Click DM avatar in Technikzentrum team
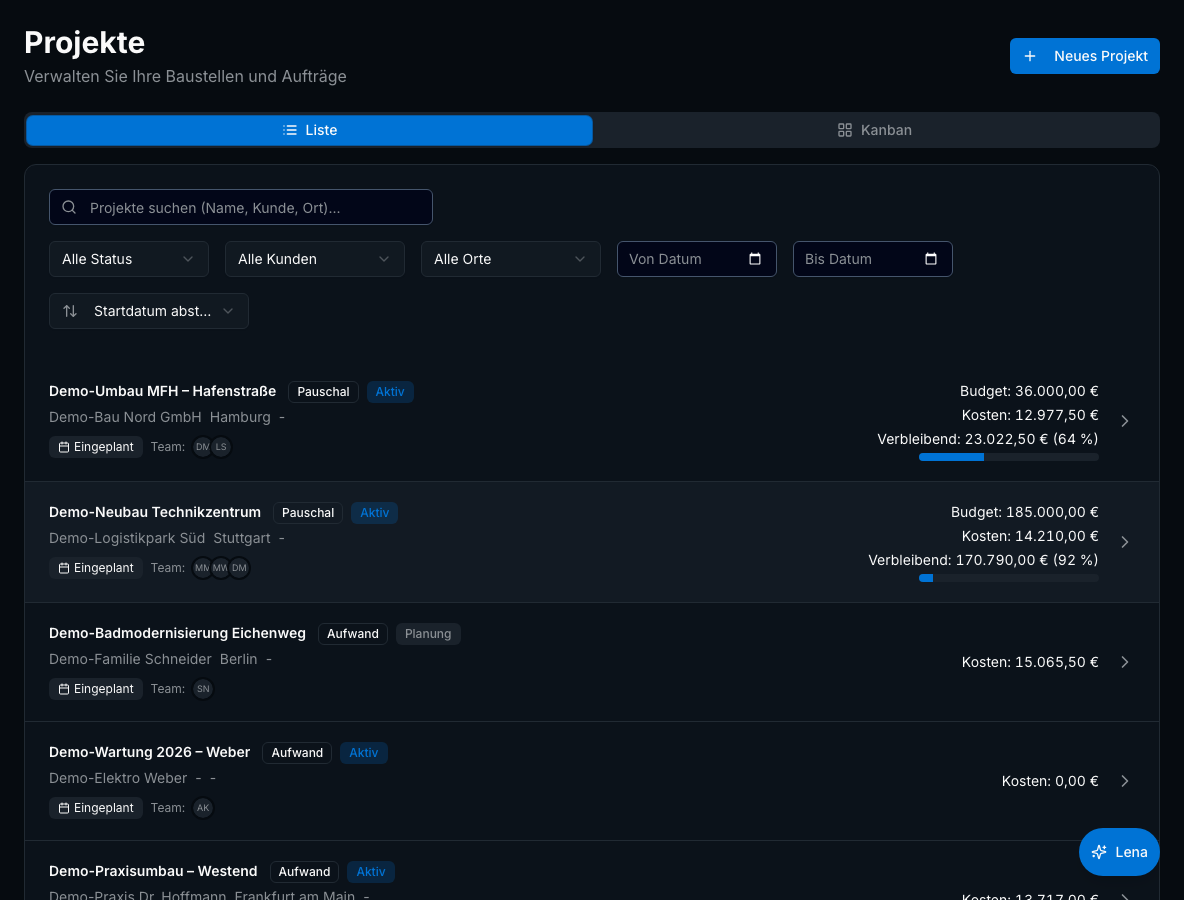 click(239, 568)
